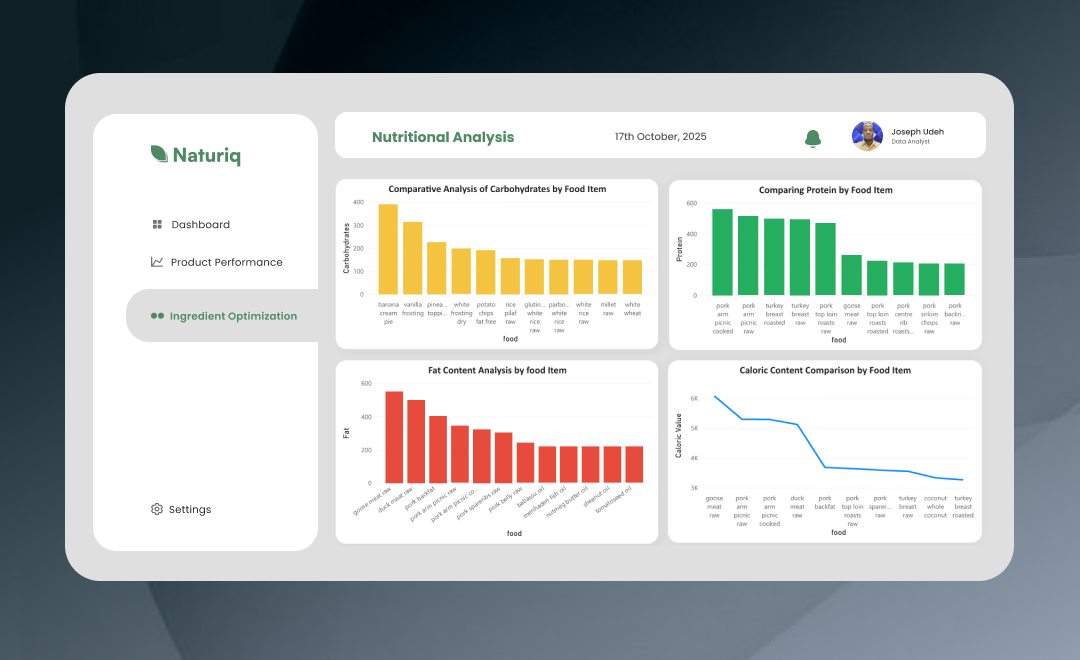Select the goose meat raw fat bar
The image size is (1080, 660).
(x=394, y=437)
